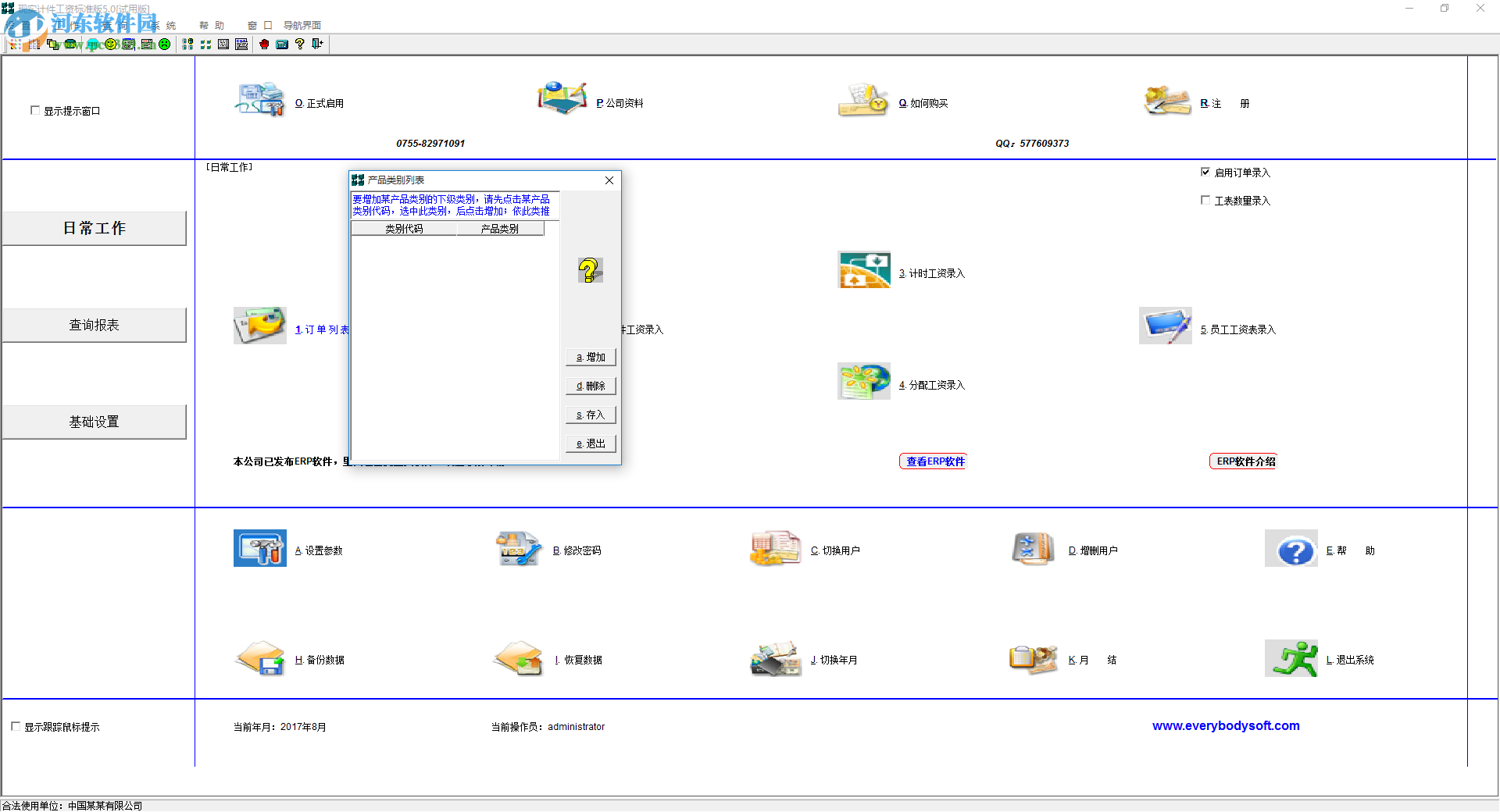Click the QQ: 577609373 text
The width and height of the screenshot is (1500, 812).
(x=1032, y=144)
